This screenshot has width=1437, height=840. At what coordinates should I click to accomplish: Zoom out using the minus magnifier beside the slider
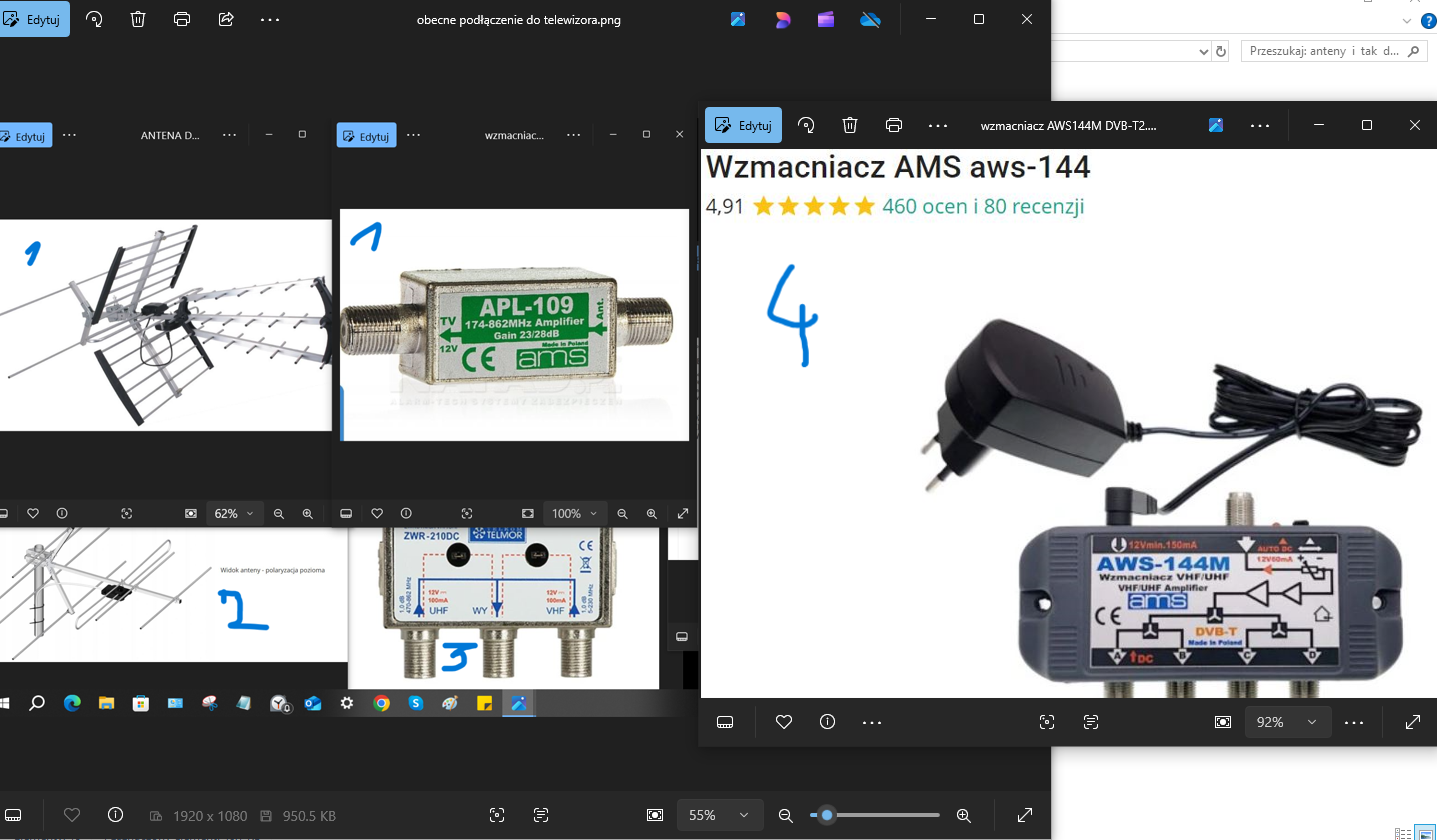(786, 815)
